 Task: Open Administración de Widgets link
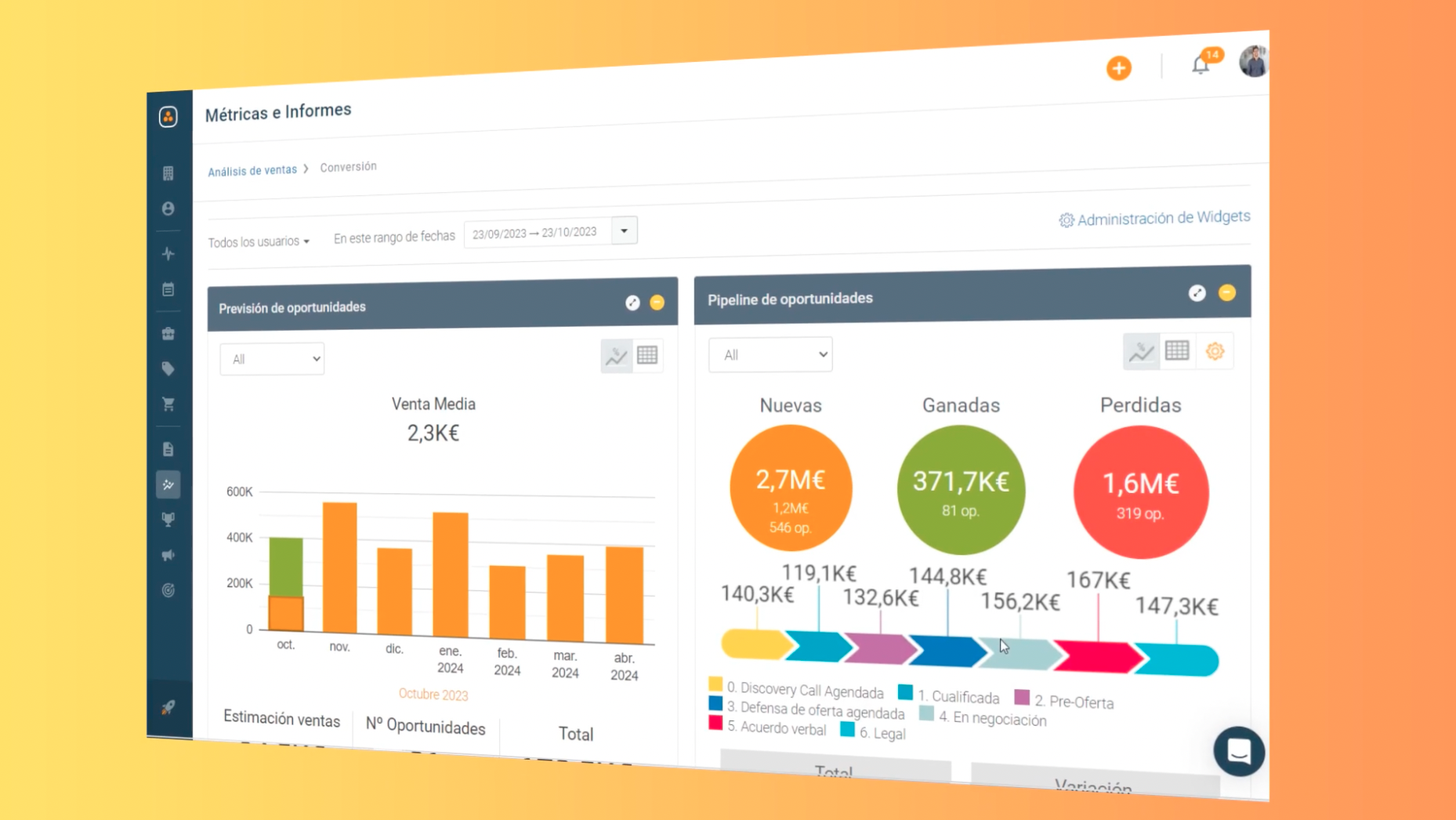click(x=1154, y=219)
